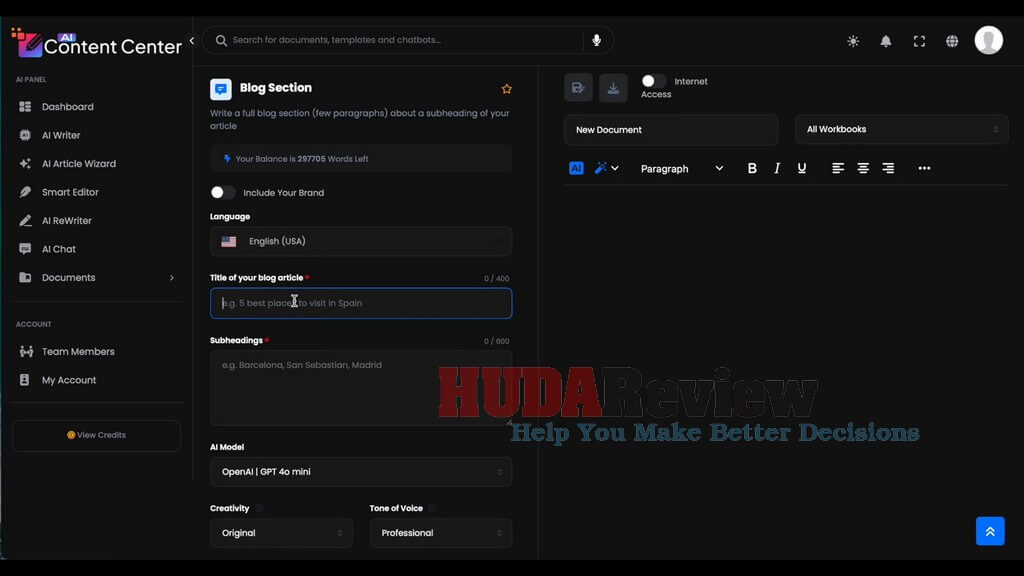Image resolution: width=1024 pixels, height=576 pixels.
Task: Open AI Article Wizard in sidebar
Action: click(78, 164)
